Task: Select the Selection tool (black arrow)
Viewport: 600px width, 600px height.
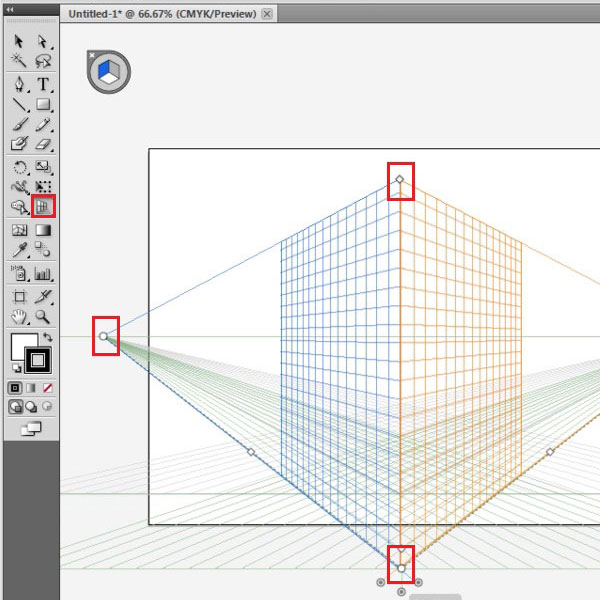Action: [x=18, y=41]
